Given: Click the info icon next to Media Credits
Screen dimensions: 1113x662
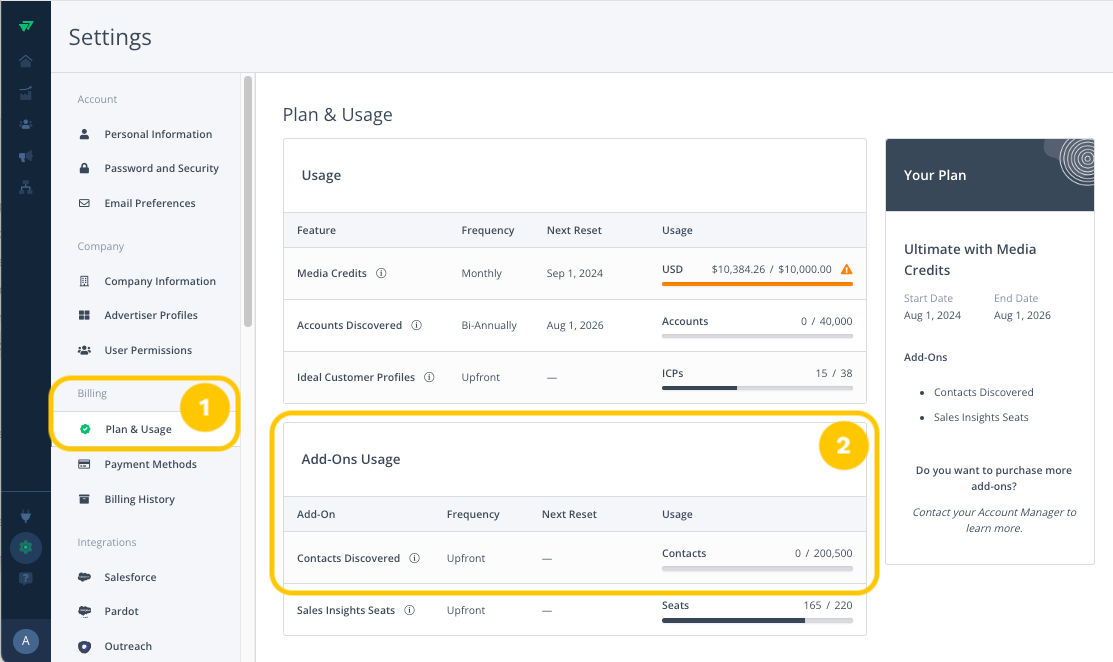Looking at the screenshot, I should click(x=381, y=273).
